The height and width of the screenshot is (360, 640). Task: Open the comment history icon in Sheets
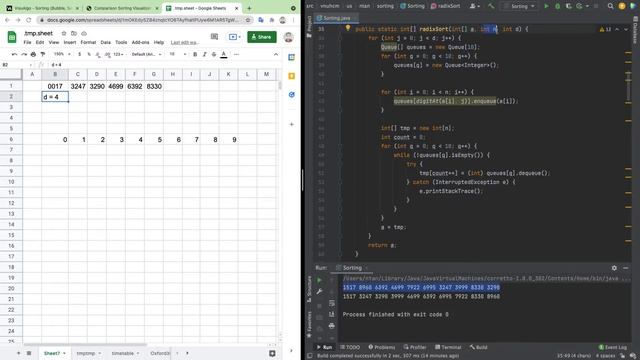214,37
